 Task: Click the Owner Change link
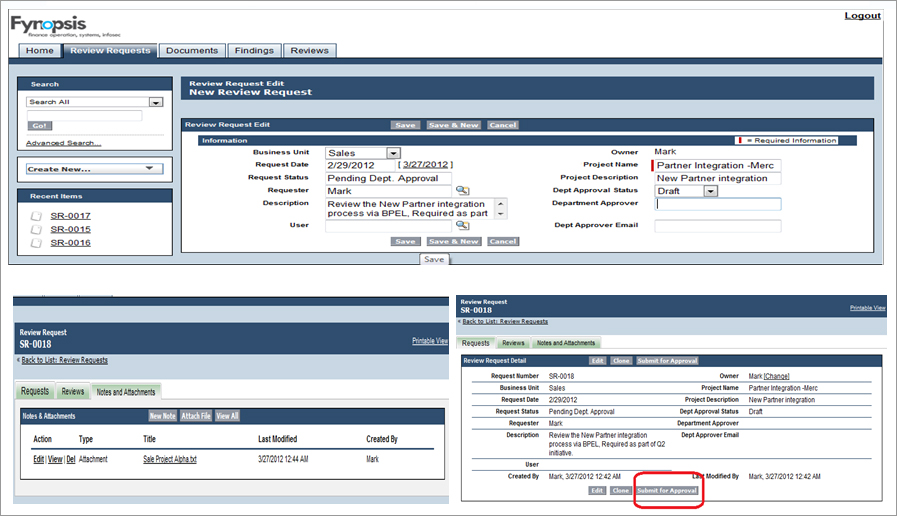click(777, 376)
